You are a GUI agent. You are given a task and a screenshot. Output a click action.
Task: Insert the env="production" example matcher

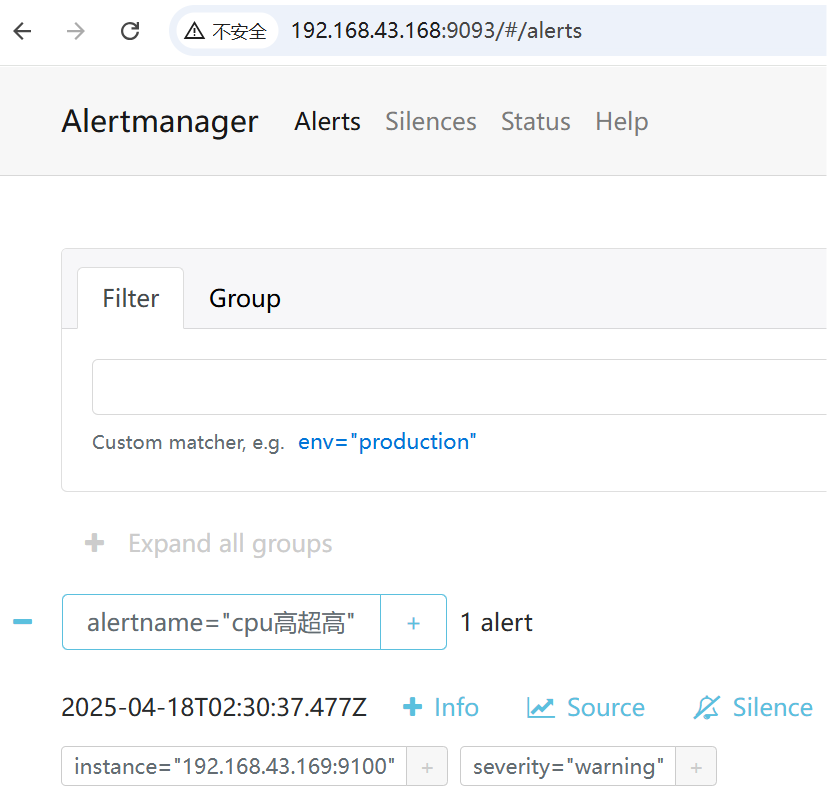click(x=387, y=442)
